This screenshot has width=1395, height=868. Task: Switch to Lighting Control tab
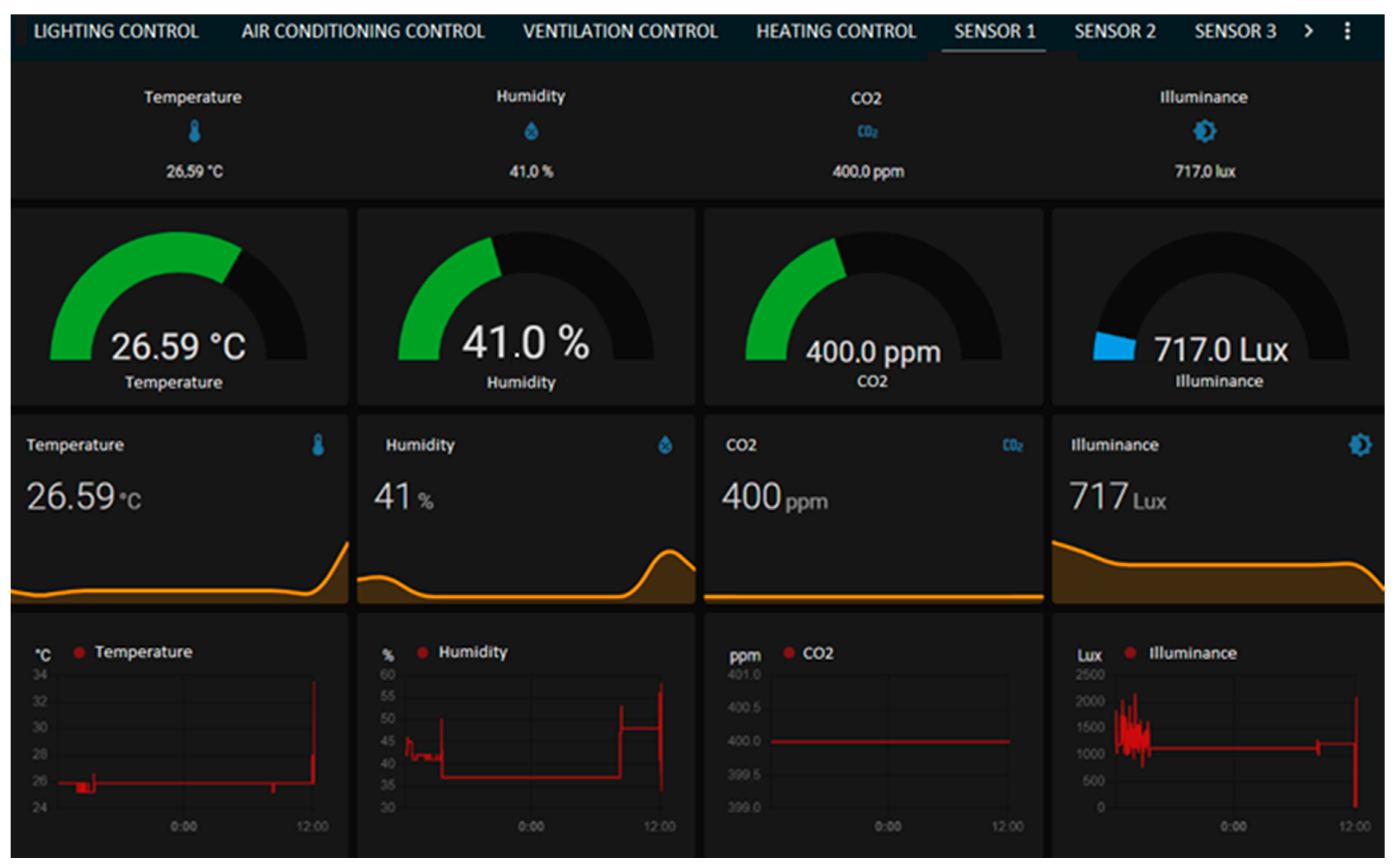click(116, 31)
